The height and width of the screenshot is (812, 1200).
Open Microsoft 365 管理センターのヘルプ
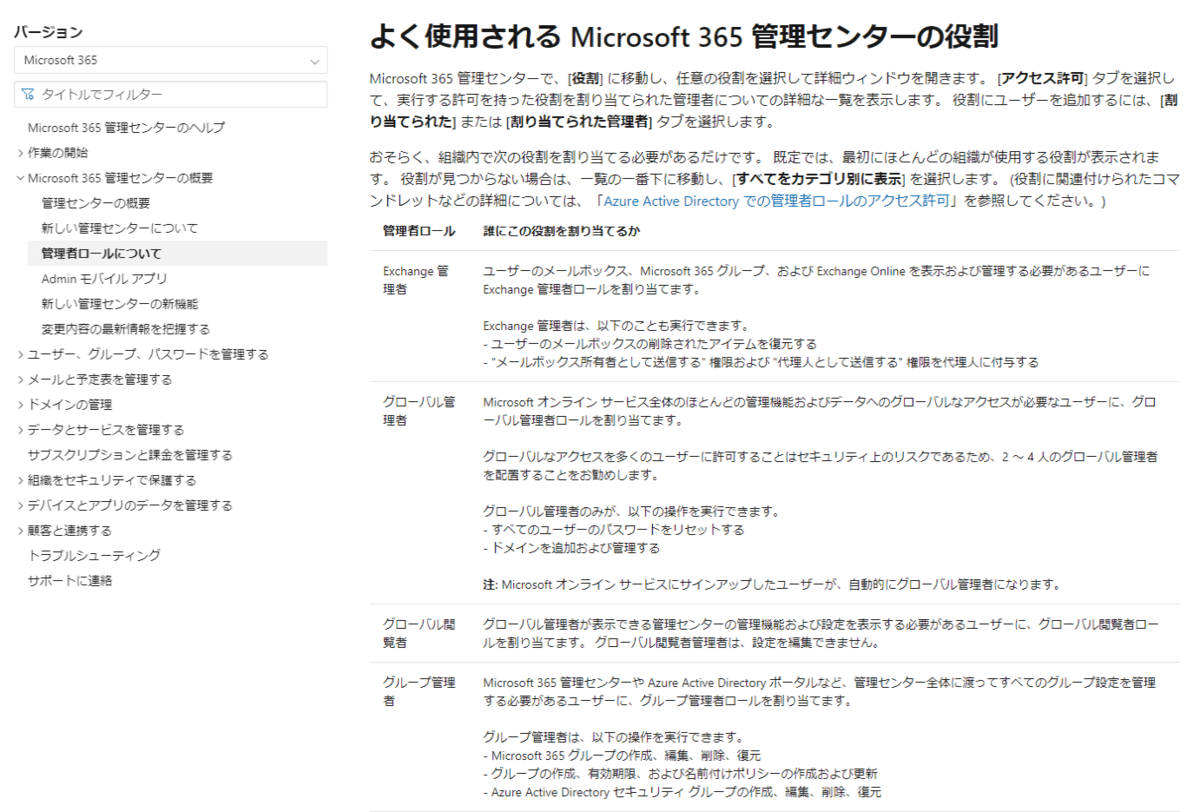pyautogui.click(x=126, y=127)
